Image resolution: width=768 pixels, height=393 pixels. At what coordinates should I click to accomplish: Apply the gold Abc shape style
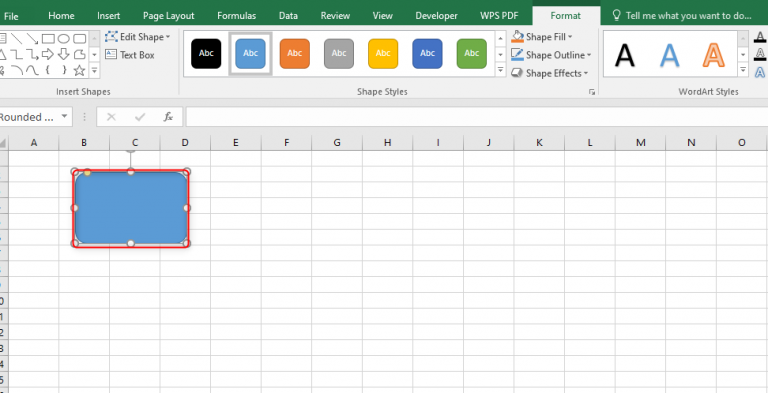tap(383, 53)
